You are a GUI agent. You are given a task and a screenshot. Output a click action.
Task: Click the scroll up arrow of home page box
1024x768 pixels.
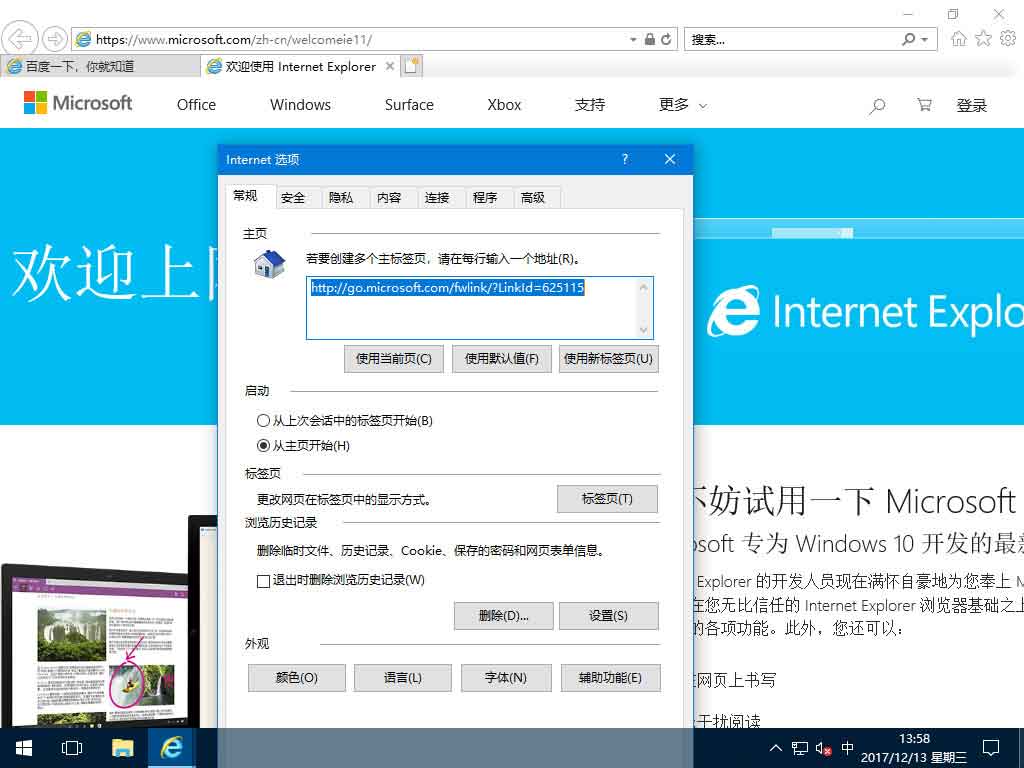644,287
